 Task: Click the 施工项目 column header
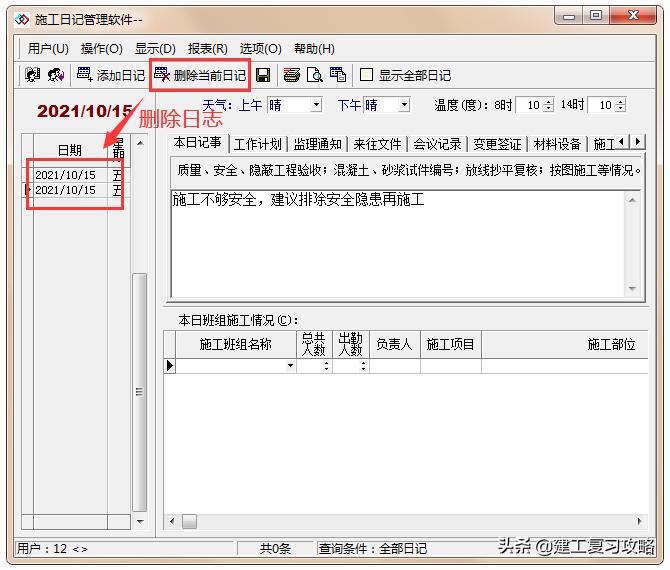click(451, 344)
